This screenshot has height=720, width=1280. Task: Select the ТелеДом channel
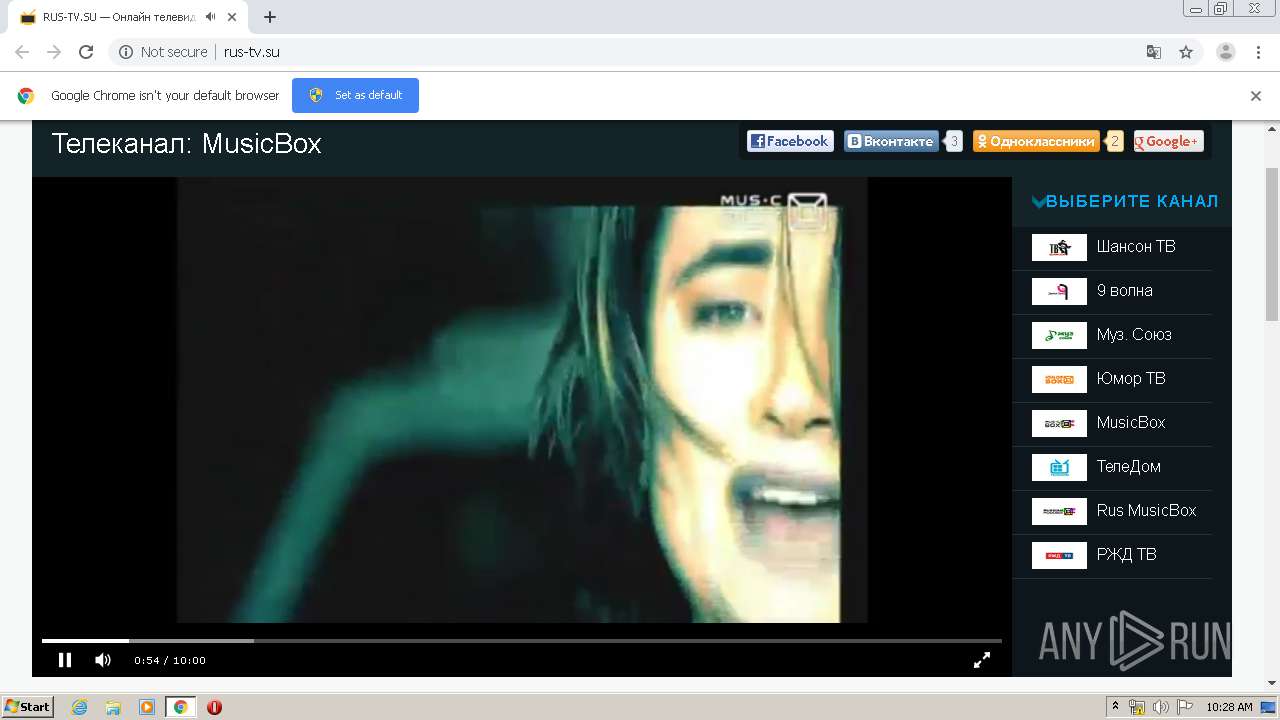point(1129,467)
